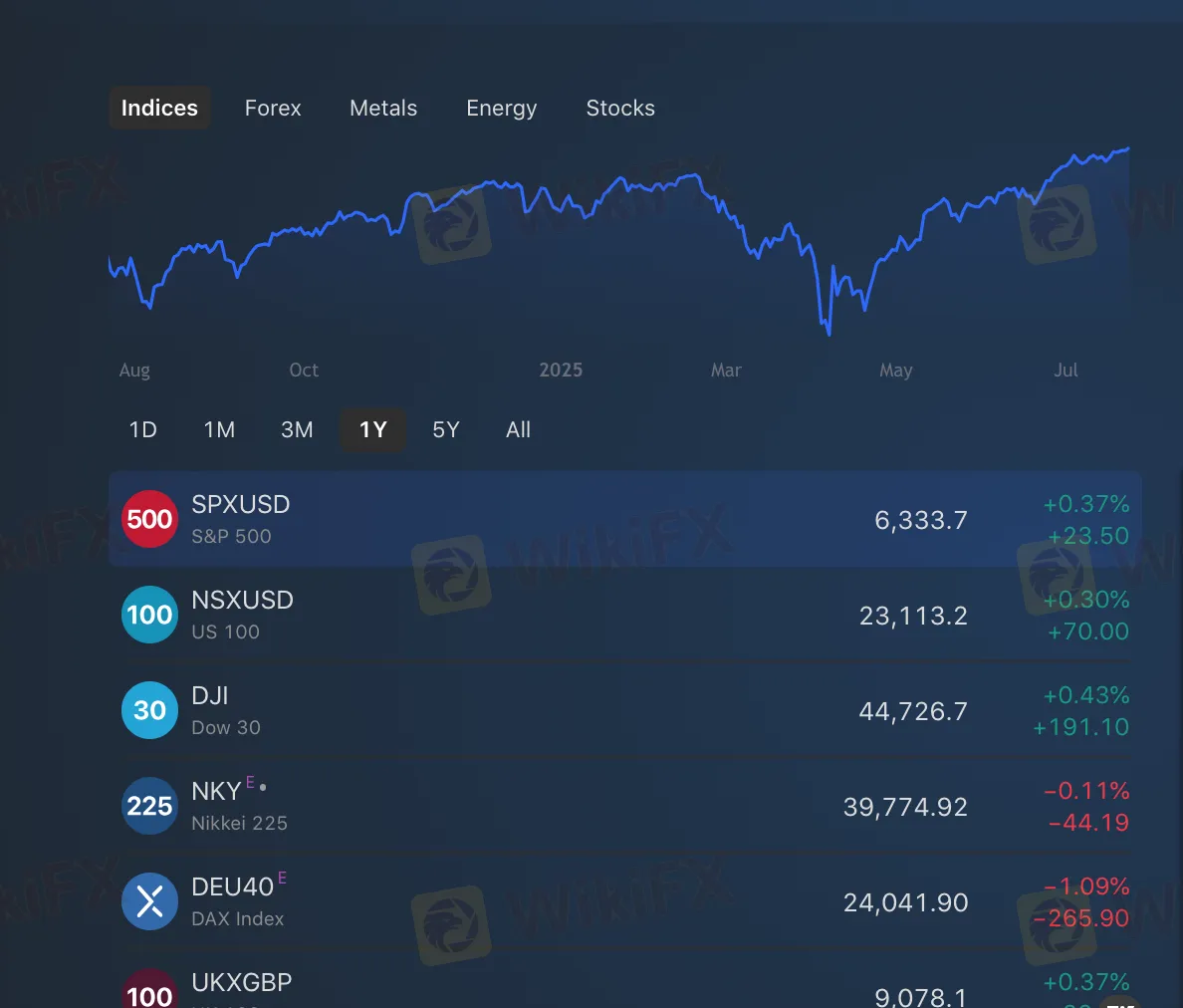Image resolution: width=1183 pixels, height=1008 pixels.
Task: Select the Energy tab
Action: click(x=501, y=108)
